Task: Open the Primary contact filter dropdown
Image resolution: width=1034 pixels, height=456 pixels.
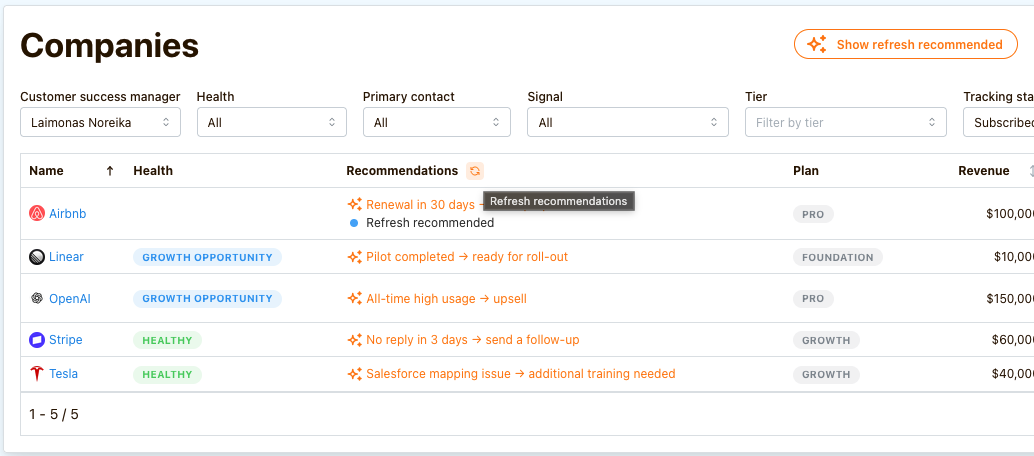Action: click(436, 123)
